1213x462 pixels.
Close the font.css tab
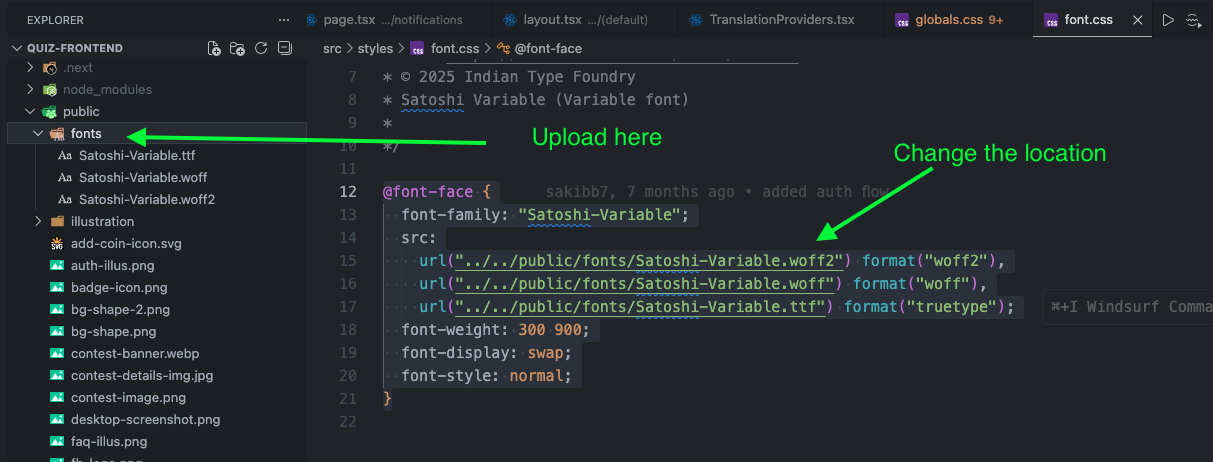pos(1137,20)
